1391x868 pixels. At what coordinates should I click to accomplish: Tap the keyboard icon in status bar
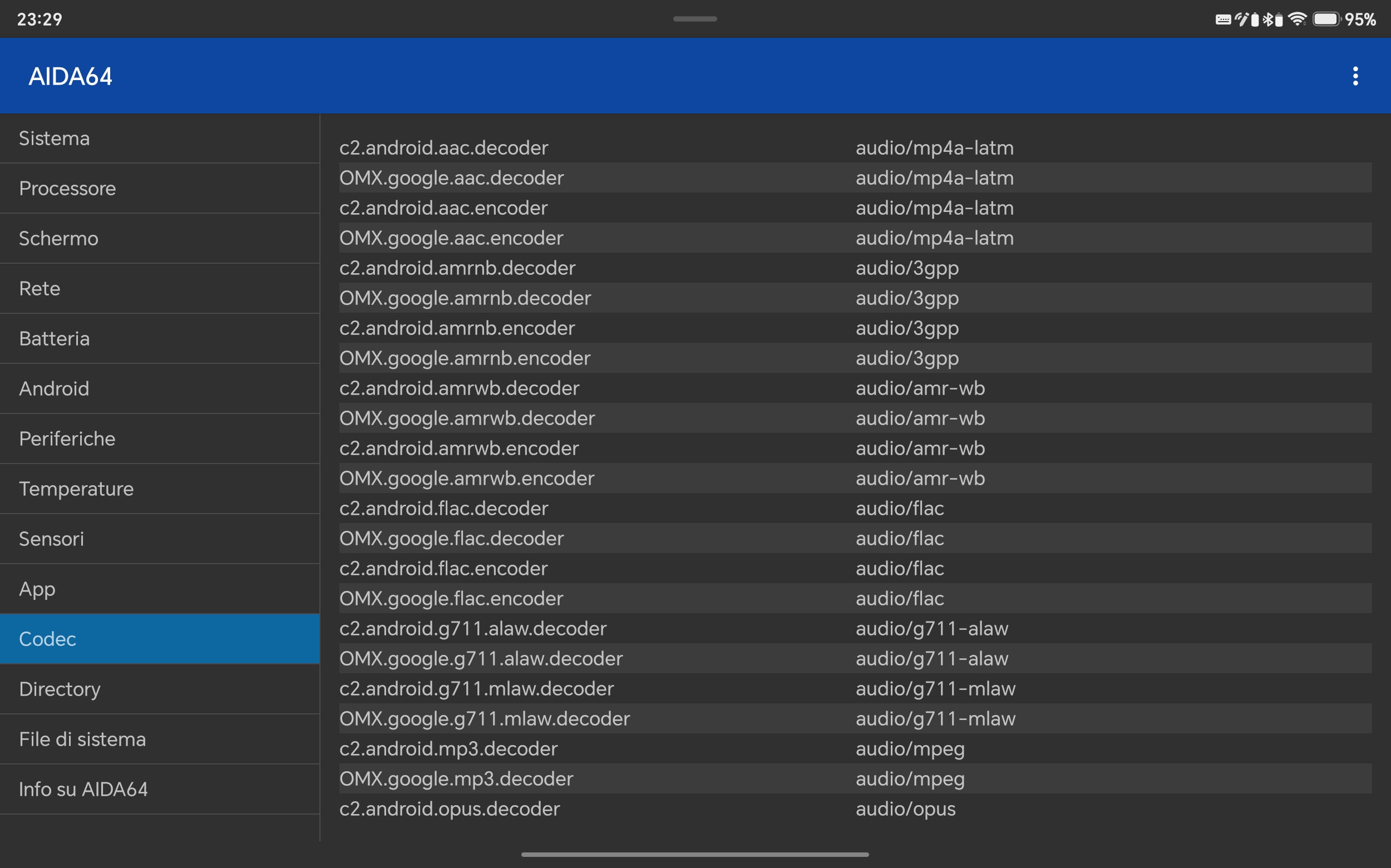1223,19
